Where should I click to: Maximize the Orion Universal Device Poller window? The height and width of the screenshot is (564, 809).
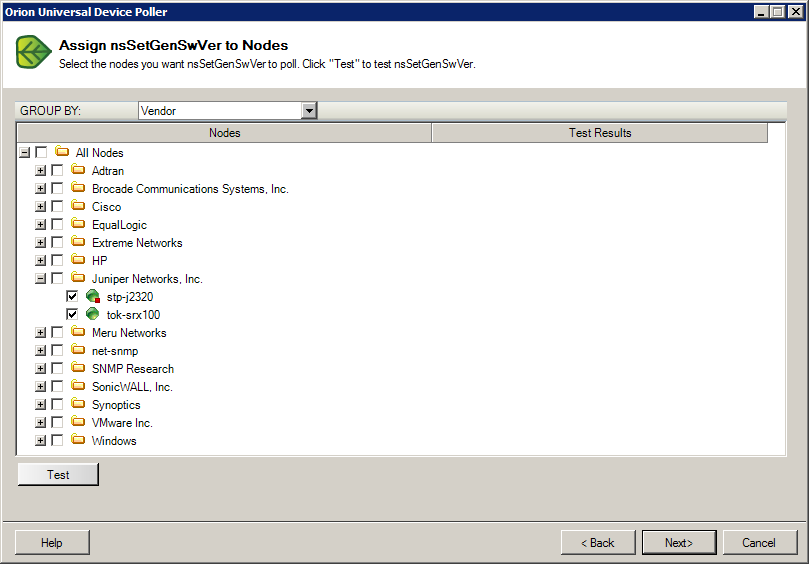[x=778, y=11]
